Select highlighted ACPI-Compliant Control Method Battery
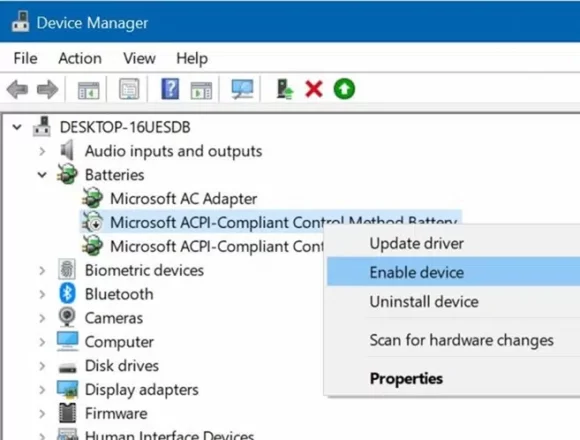The height and width of the screenshot is (440, 580). (x=283, y=222)
